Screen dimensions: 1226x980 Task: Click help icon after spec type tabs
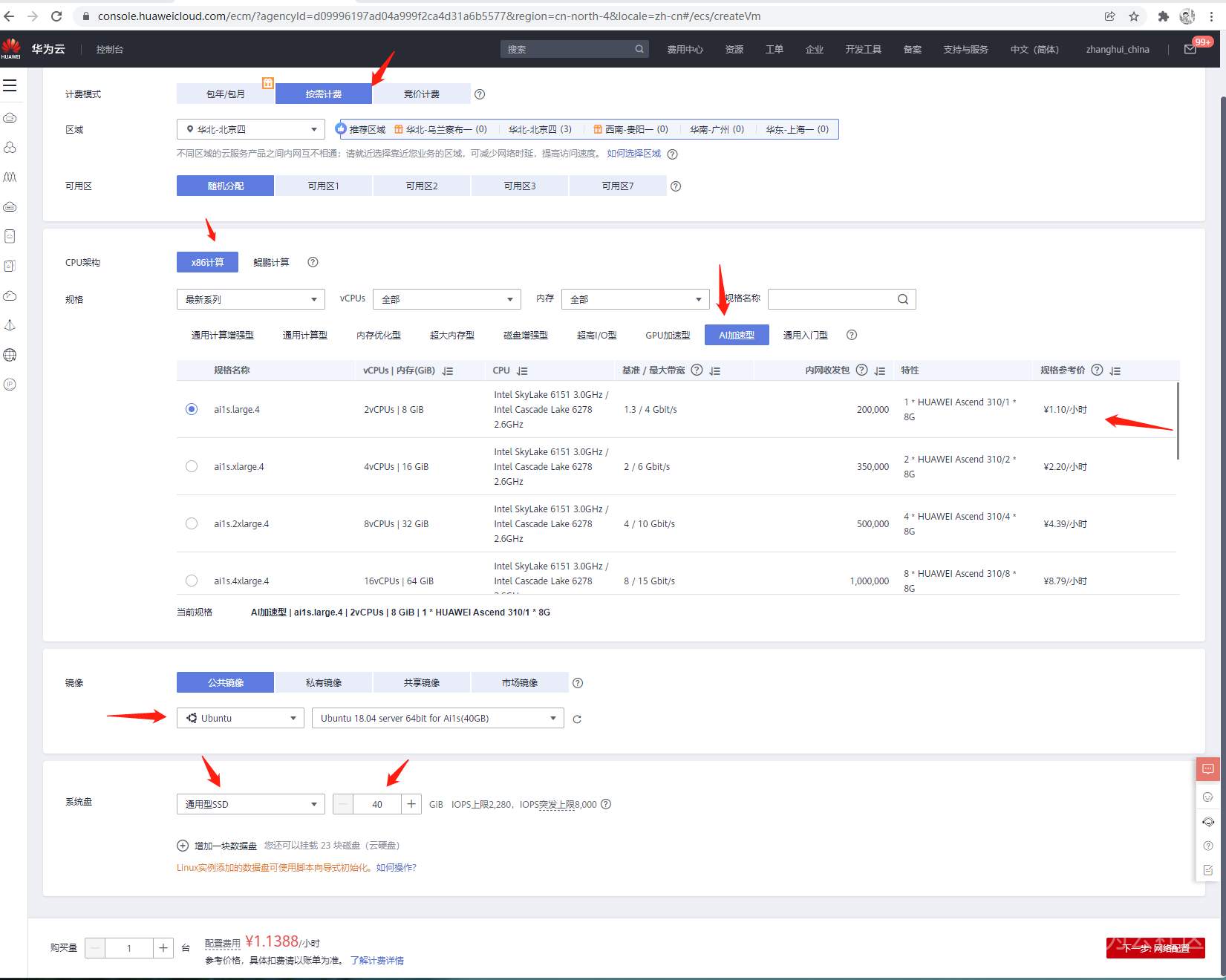pyautogui.click(x=852, y=335)
